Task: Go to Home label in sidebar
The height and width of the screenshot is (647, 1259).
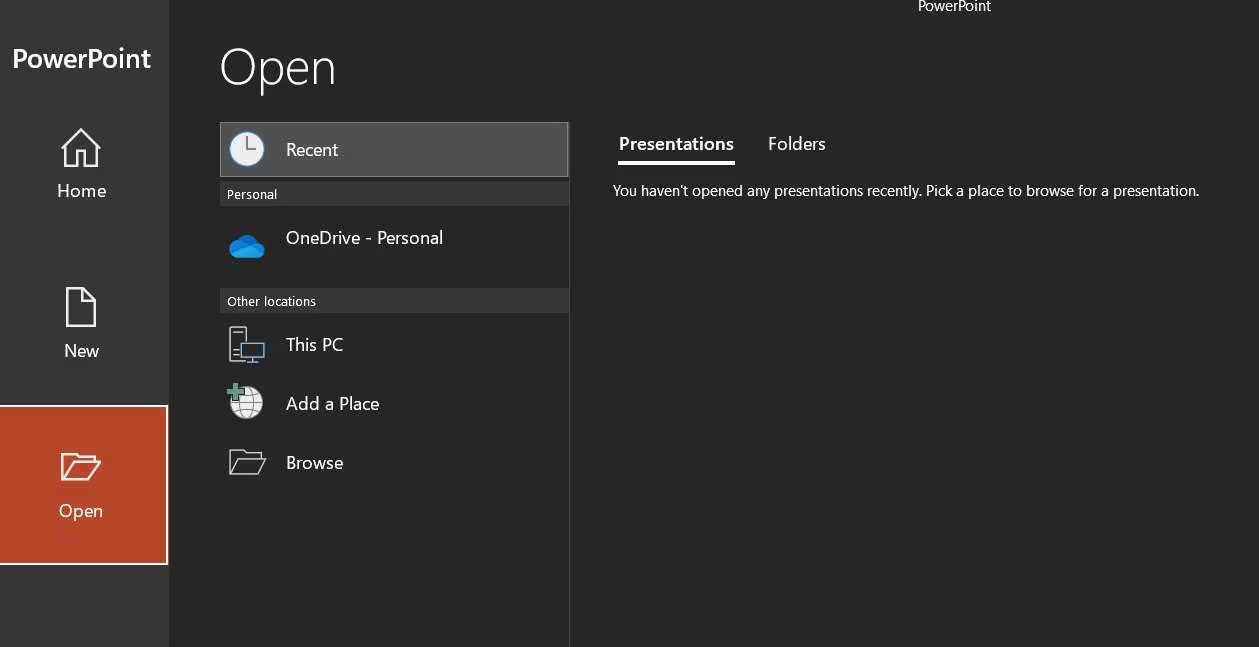Action: (81, 191)
